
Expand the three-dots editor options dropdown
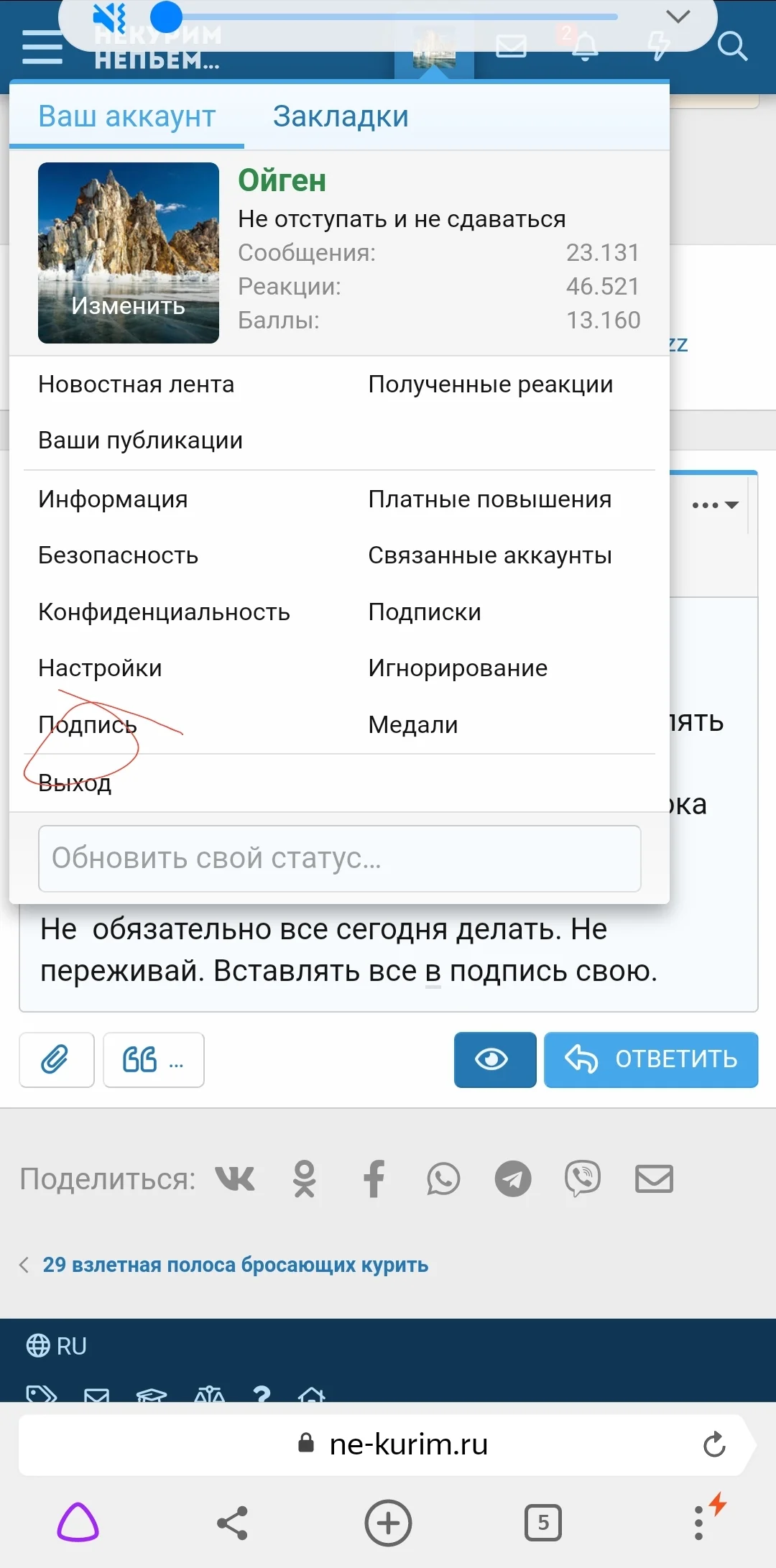(715, 505)
